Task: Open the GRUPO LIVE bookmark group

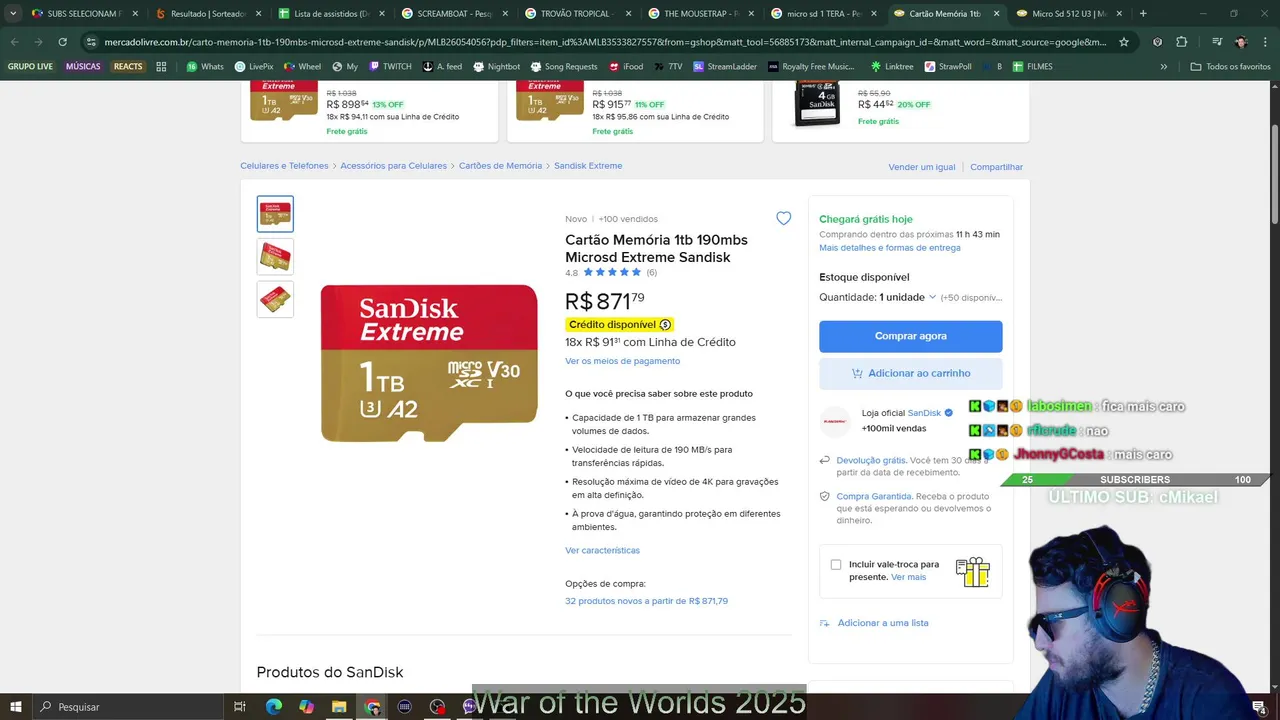Action: [30, 67]
